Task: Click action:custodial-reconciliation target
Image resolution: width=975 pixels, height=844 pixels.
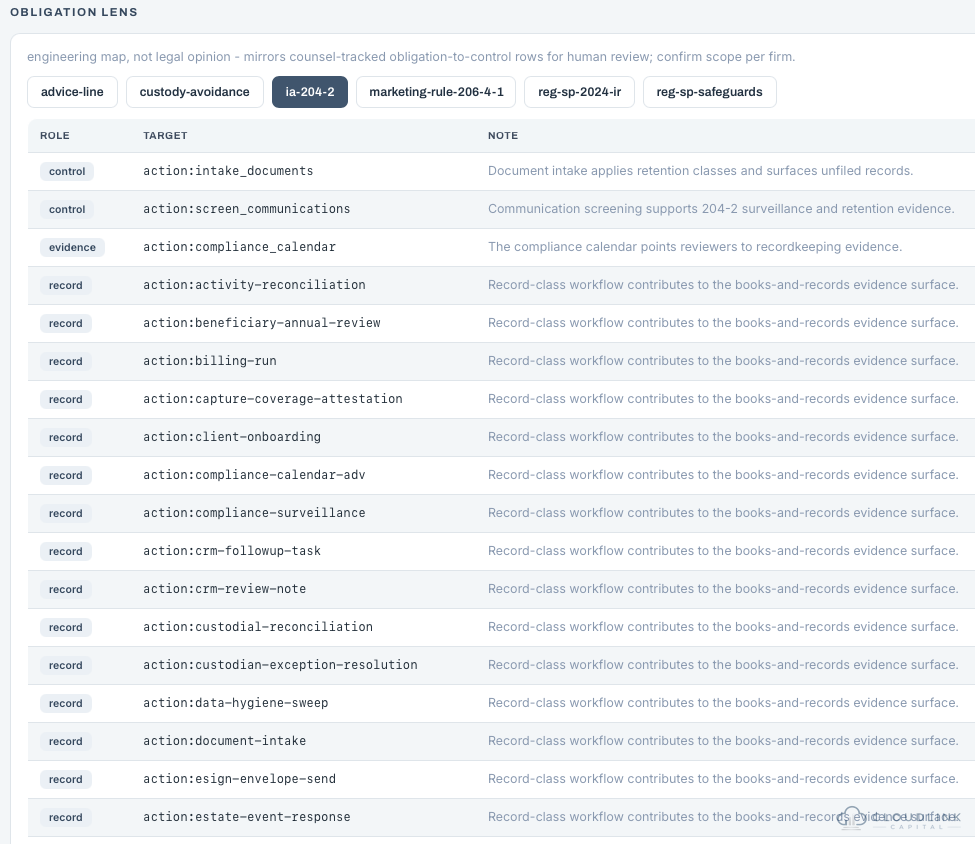Action: [258, 626]
